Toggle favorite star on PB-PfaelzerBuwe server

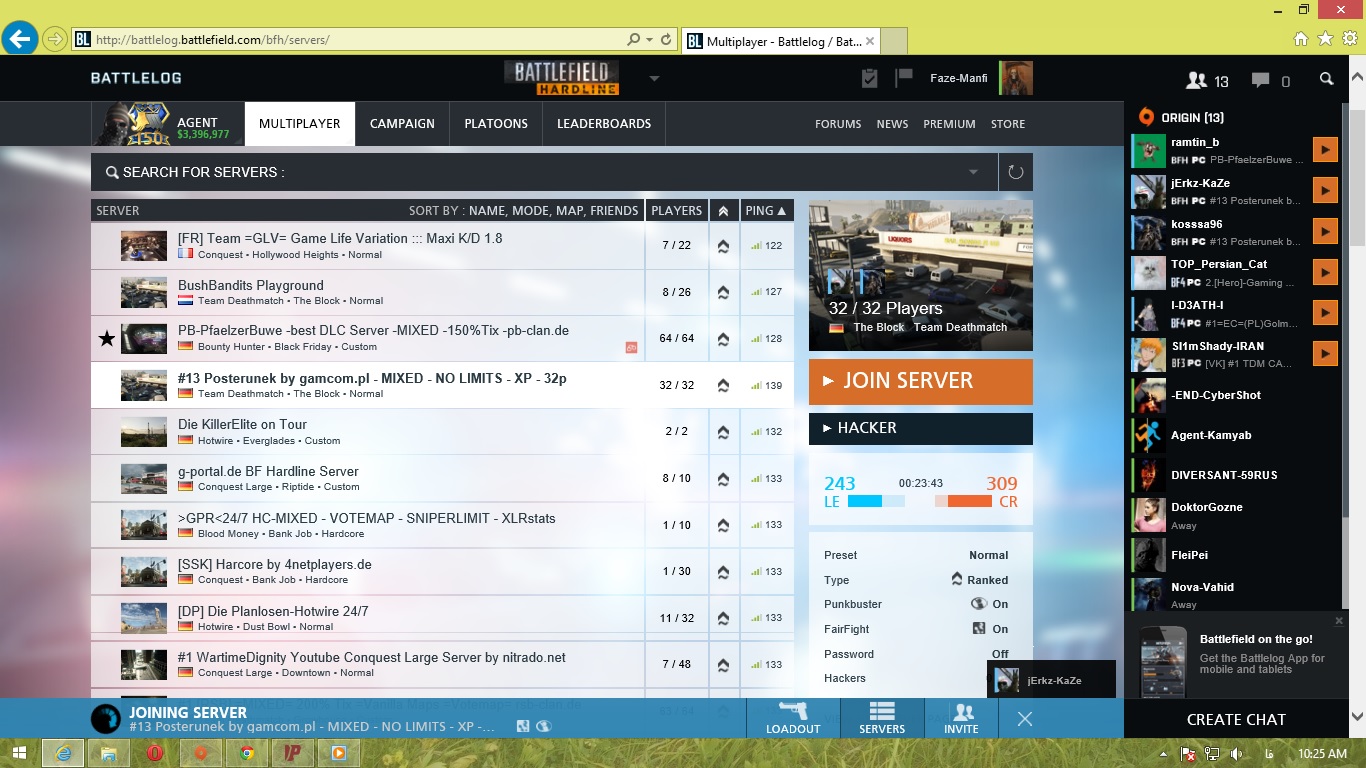tap(106, 339)
